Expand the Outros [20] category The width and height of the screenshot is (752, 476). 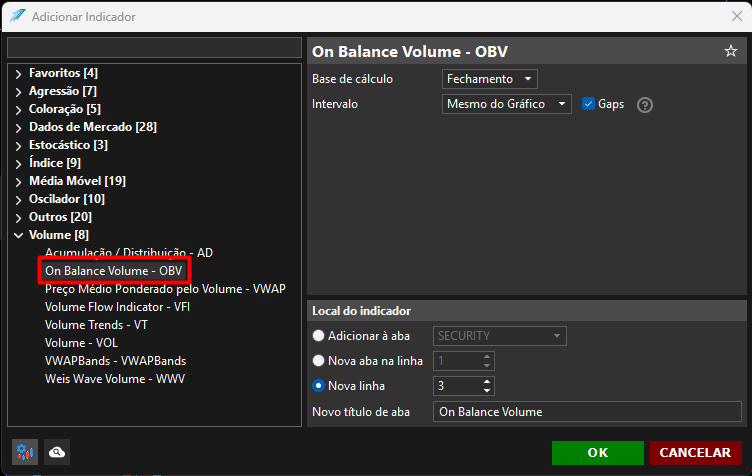click(19, 218)
